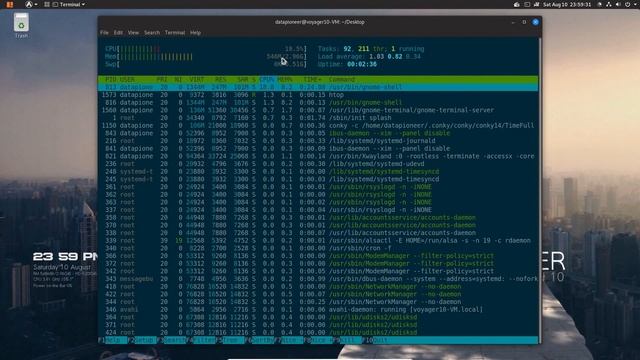Screen dimensions: 640x360
Task: Click the CPU usage meter bar
Action: [x=205, y=49]
